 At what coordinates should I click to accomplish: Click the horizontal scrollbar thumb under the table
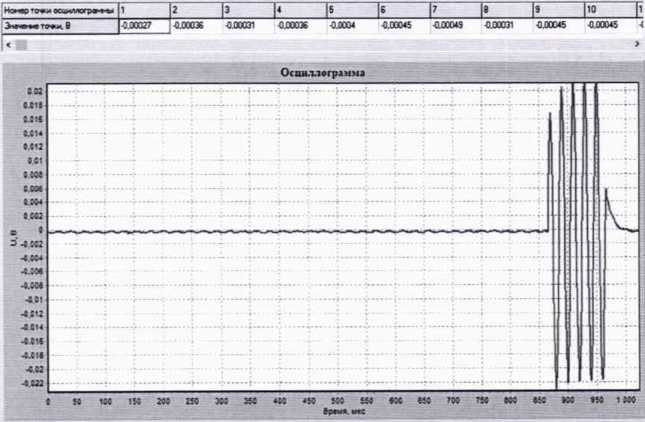click(x=21, y=45)
